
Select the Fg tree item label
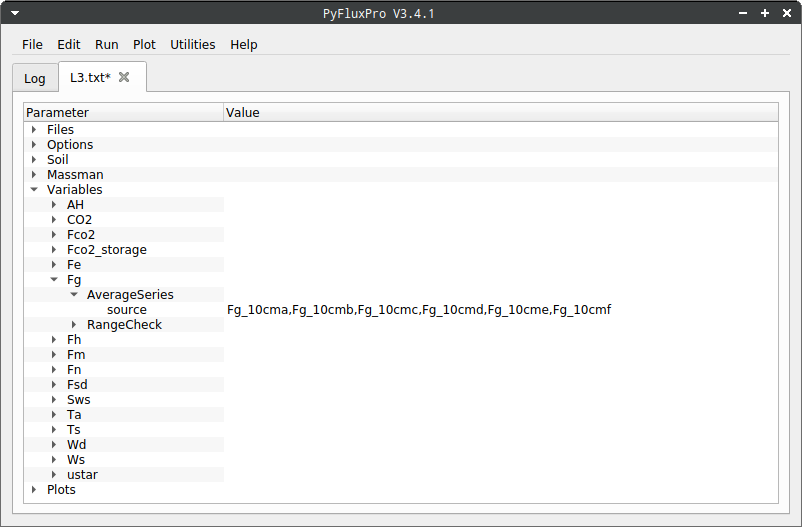[x=74, y=280]
